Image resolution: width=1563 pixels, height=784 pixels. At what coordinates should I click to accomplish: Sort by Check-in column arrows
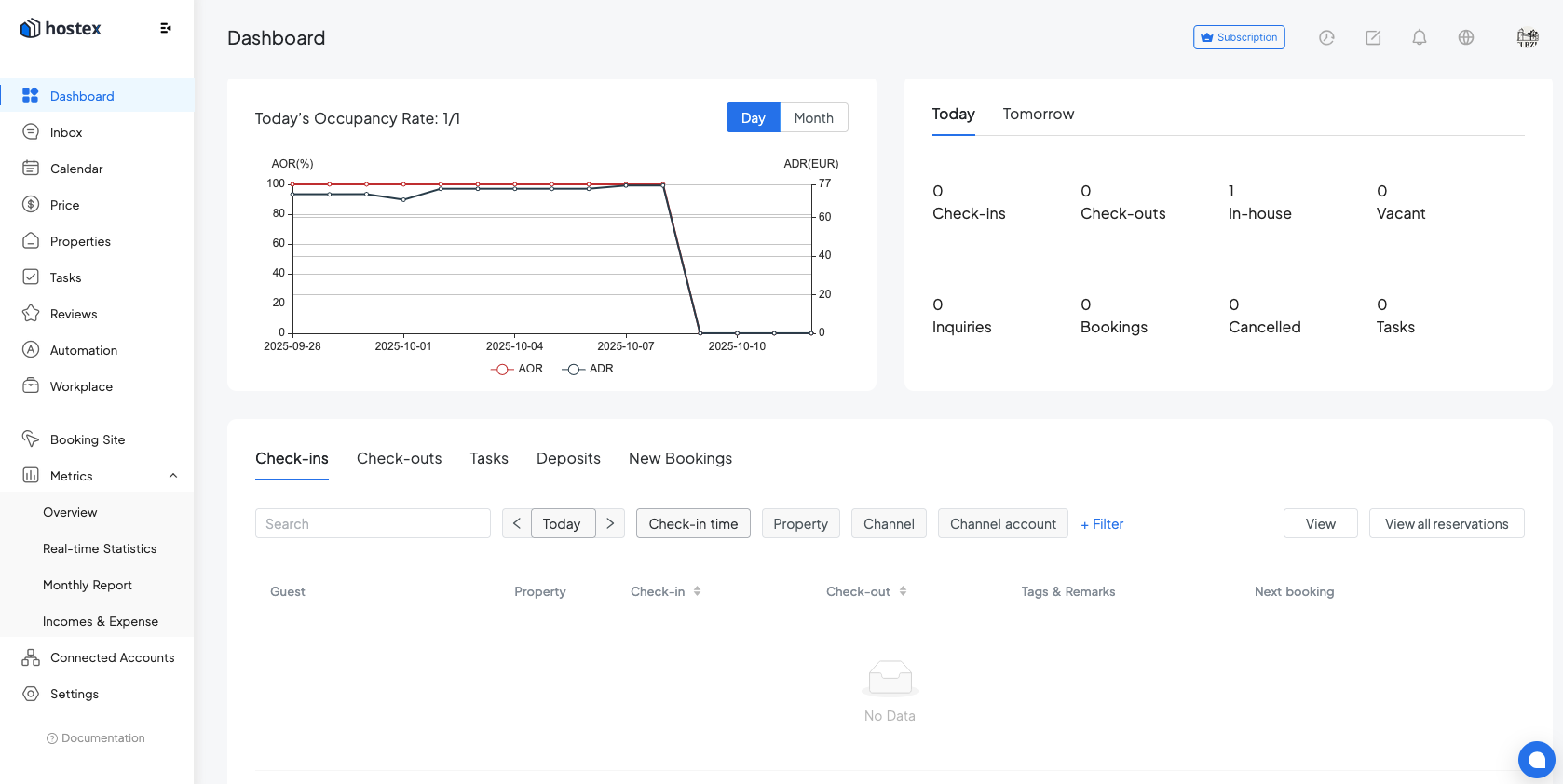[x=697, y=591]
